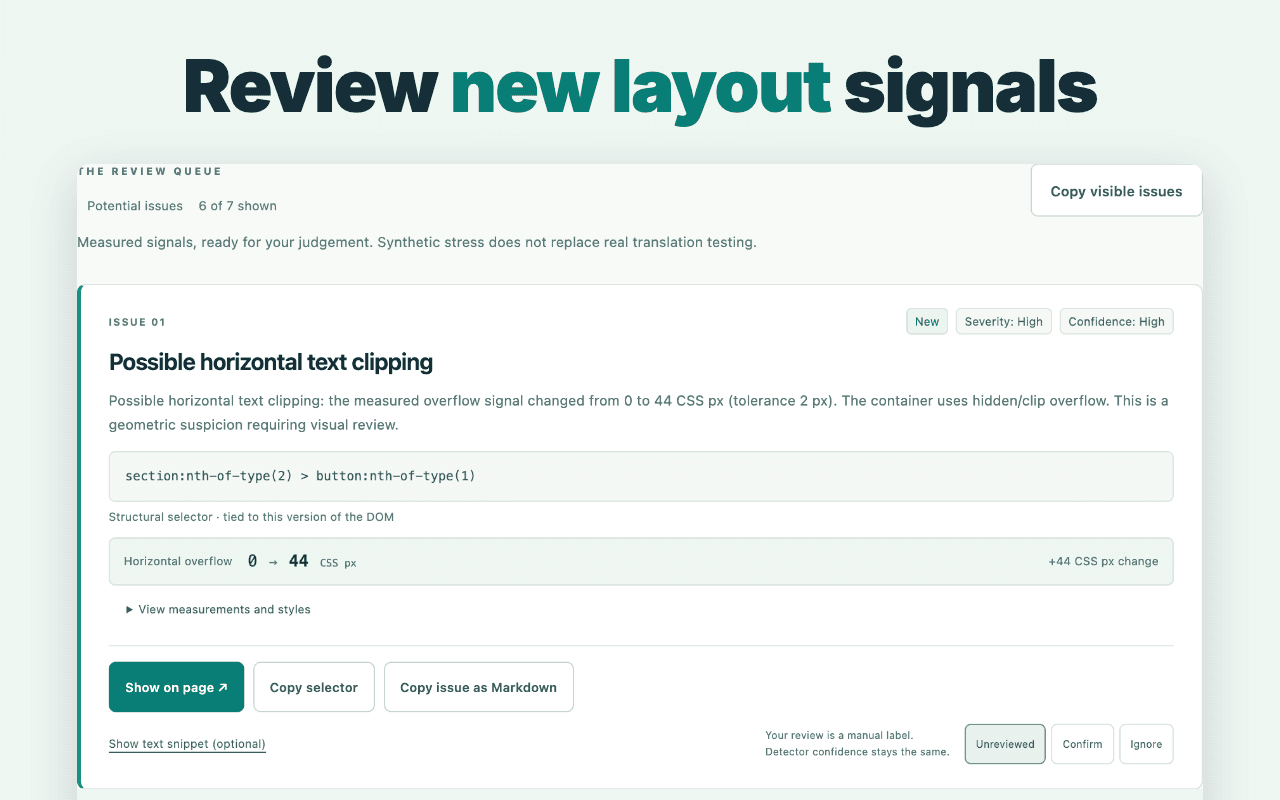Select the Unreviewed review label
The height and width of the screenshot is (800, 1280).
click(1005, 744)
